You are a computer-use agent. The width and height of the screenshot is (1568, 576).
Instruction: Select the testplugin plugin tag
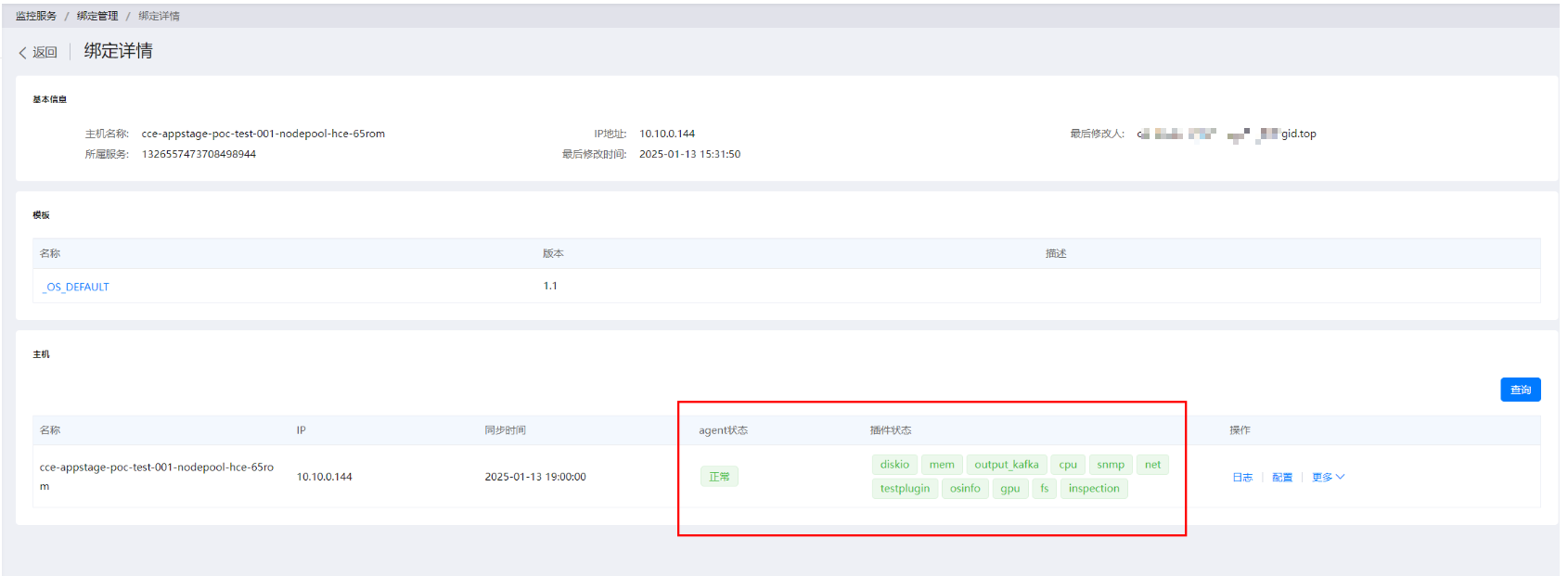(x=905, y=489)
